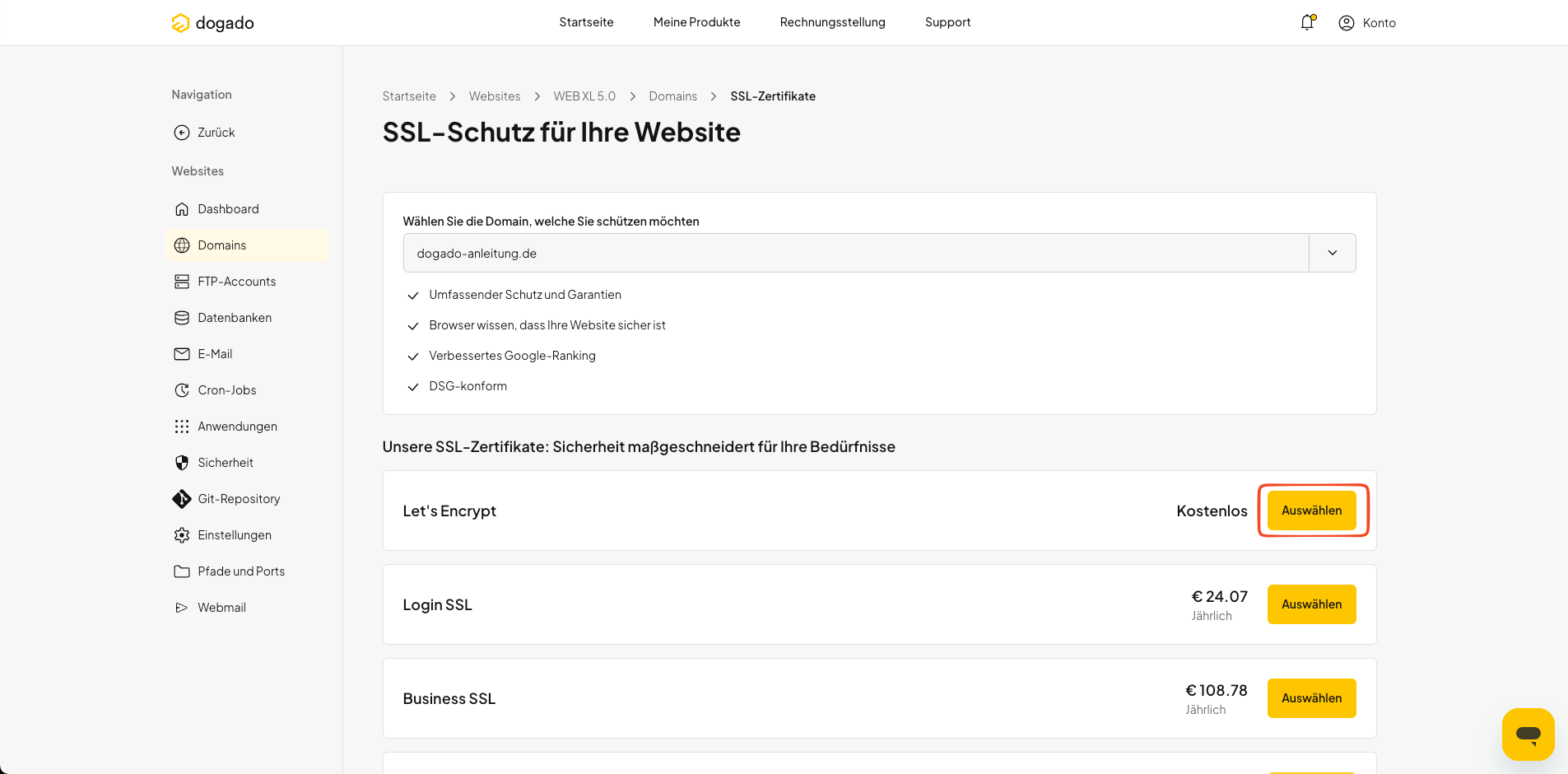
Task: Open Anwendungen label in the sidebar
Action: click(238, 427)
